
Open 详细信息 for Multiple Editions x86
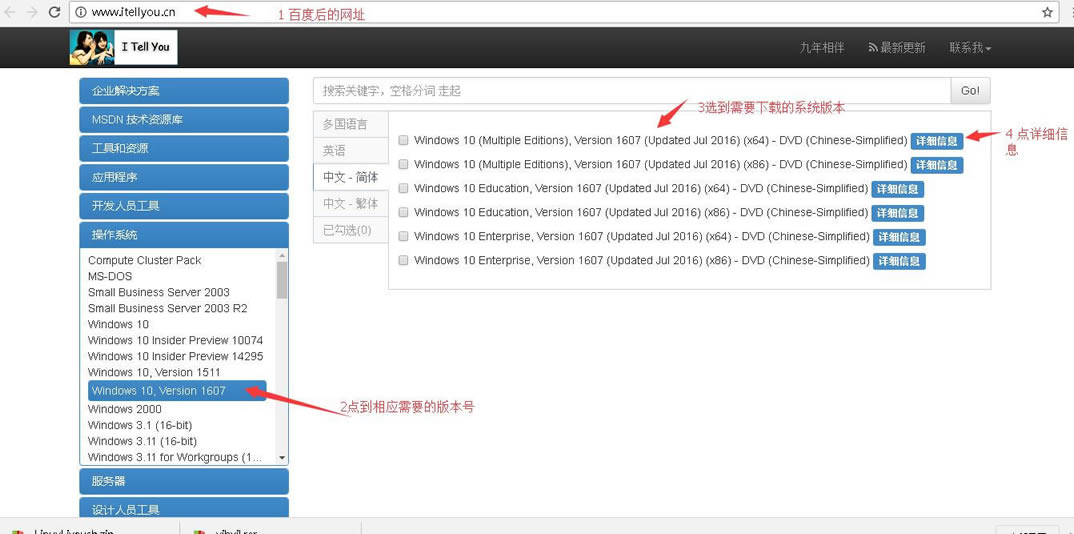pyautogui.click(x=937, y=165)
